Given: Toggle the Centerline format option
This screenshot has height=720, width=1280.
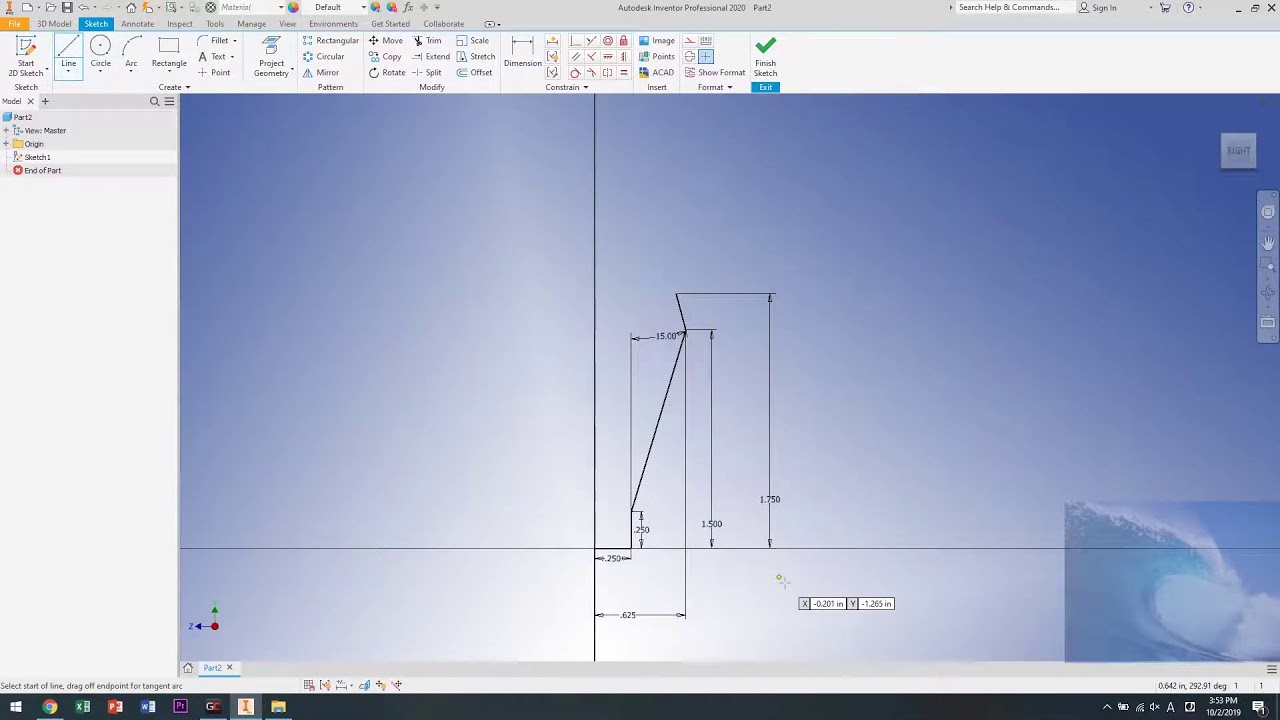Looking at the screenshot, I should click(690, 57).
